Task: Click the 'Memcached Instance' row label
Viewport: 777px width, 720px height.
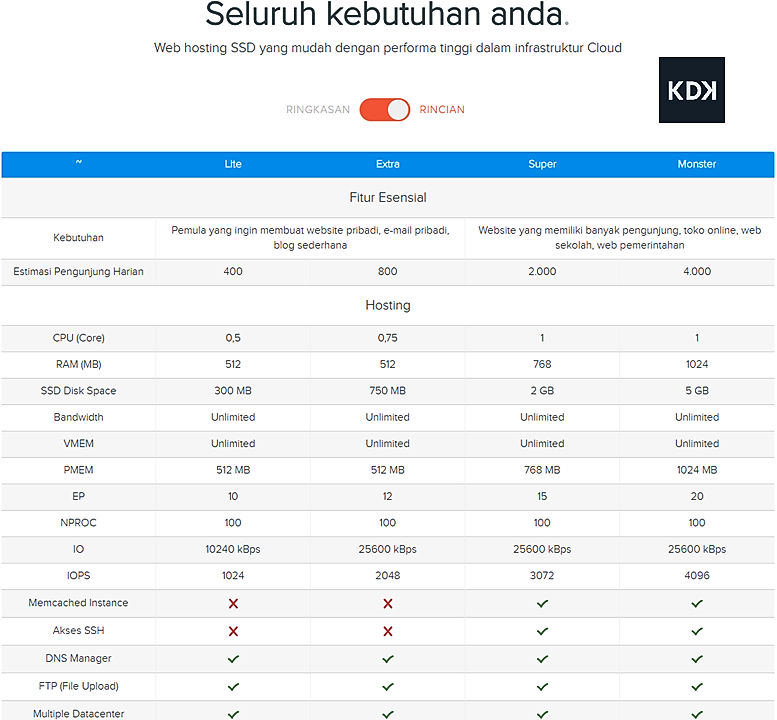Action: pyautogui.click(x=78, y=603)
